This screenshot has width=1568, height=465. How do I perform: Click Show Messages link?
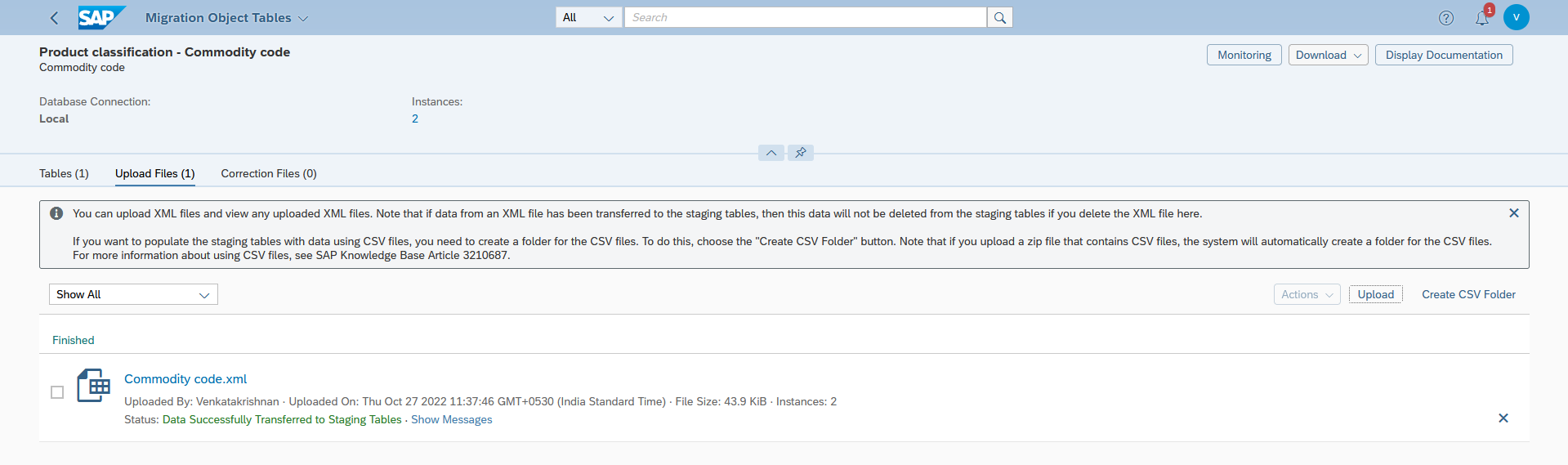pyautogui.click(x=452, y=419)
